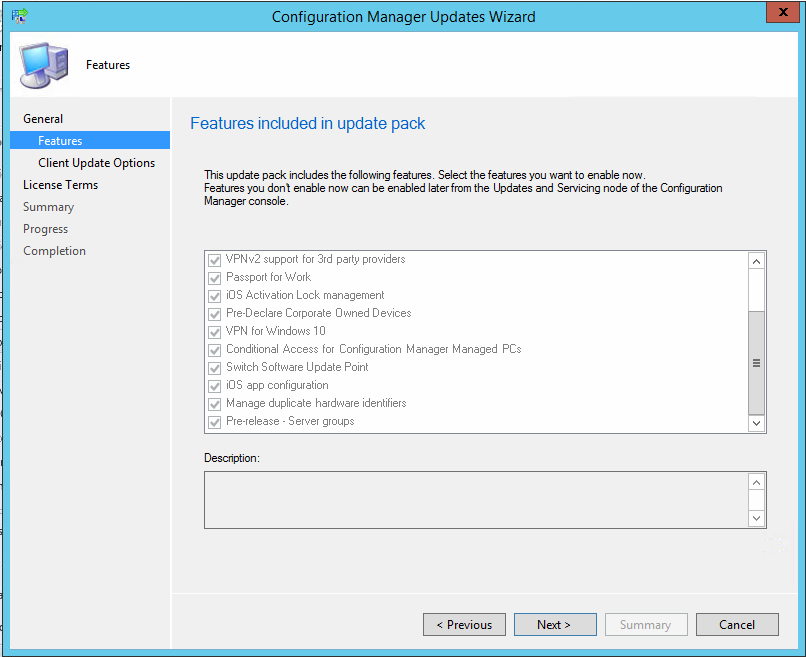Toggle VPNv2 support for 3rd party providers checkbox
The height and width of the screenshot is (657, 806).
coord(214,260)
